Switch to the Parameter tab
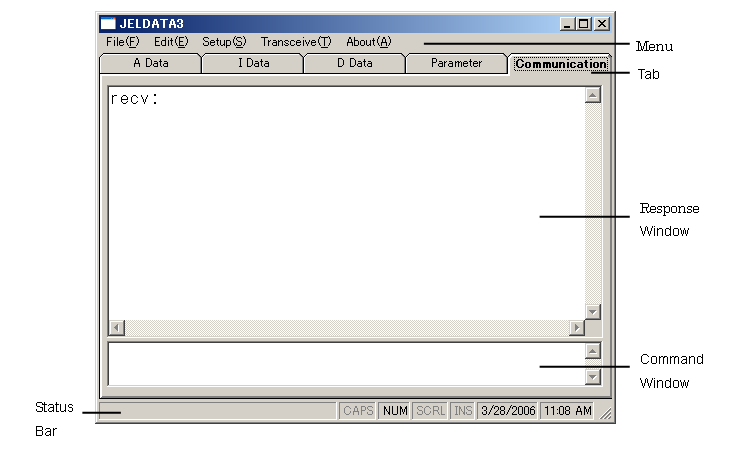Screen dimensions: 747x459 click(456, 63)
